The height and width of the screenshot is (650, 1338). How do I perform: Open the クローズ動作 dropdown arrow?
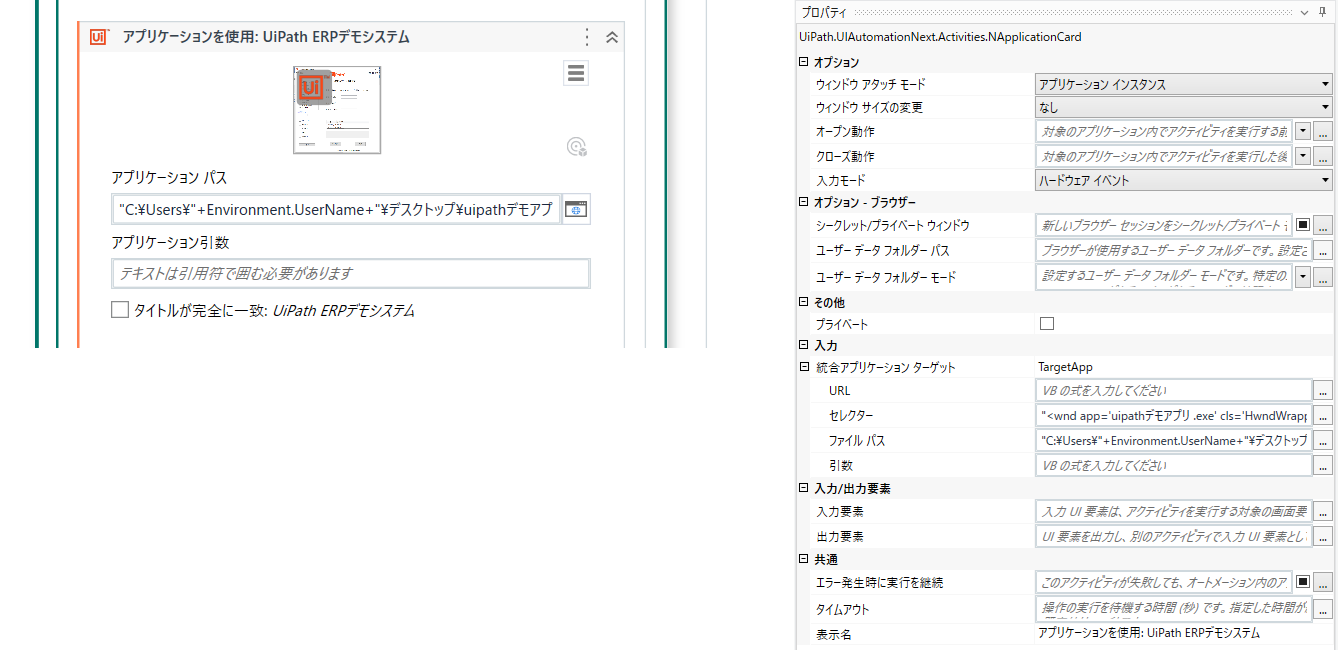click(x=1302, y=156)
